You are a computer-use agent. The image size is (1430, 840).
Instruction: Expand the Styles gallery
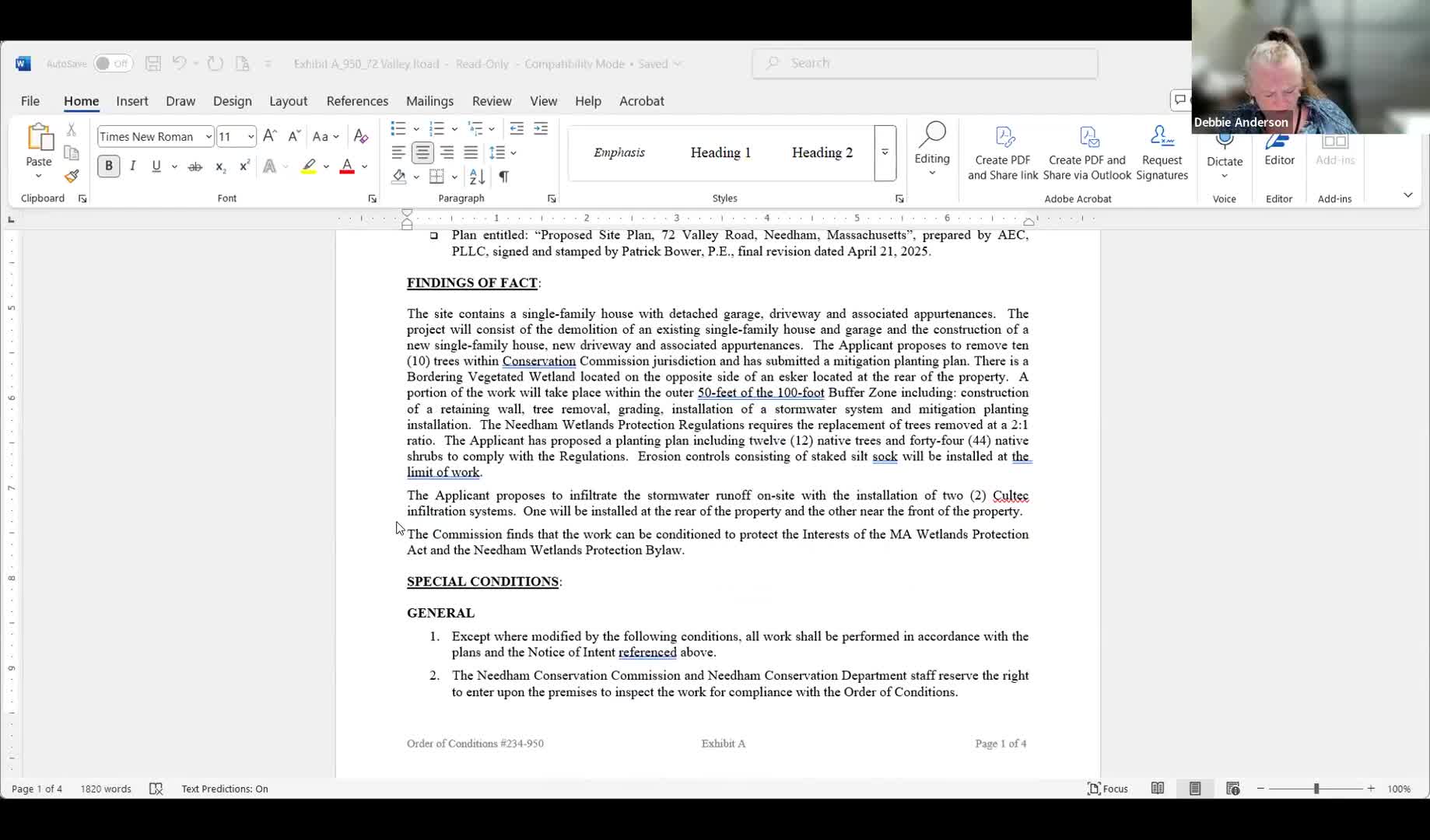885,152
